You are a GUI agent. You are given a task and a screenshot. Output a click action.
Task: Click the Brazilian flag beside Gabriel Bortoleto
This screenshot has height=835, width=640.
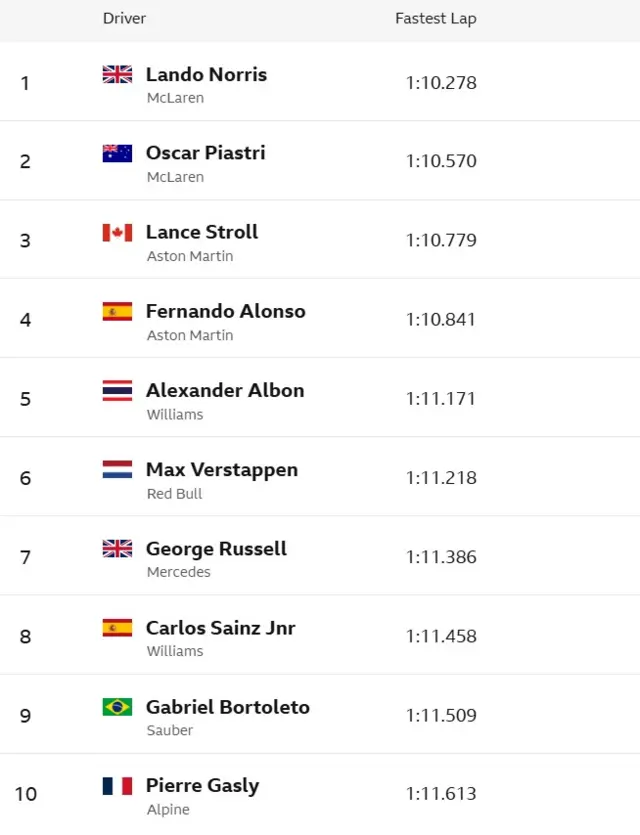(117, 707)
